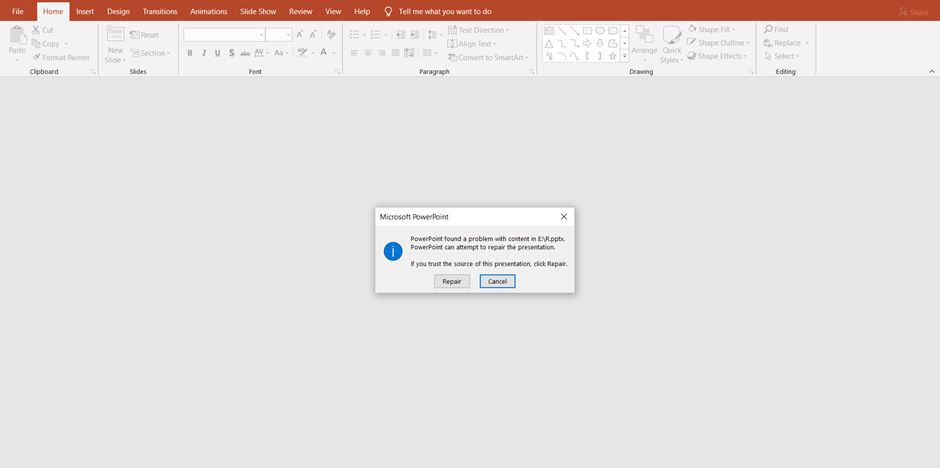Image resolution: width=940 pixels, height=468 pixels.
Task: Click the Arrange icon
Action: click(644, 35)
